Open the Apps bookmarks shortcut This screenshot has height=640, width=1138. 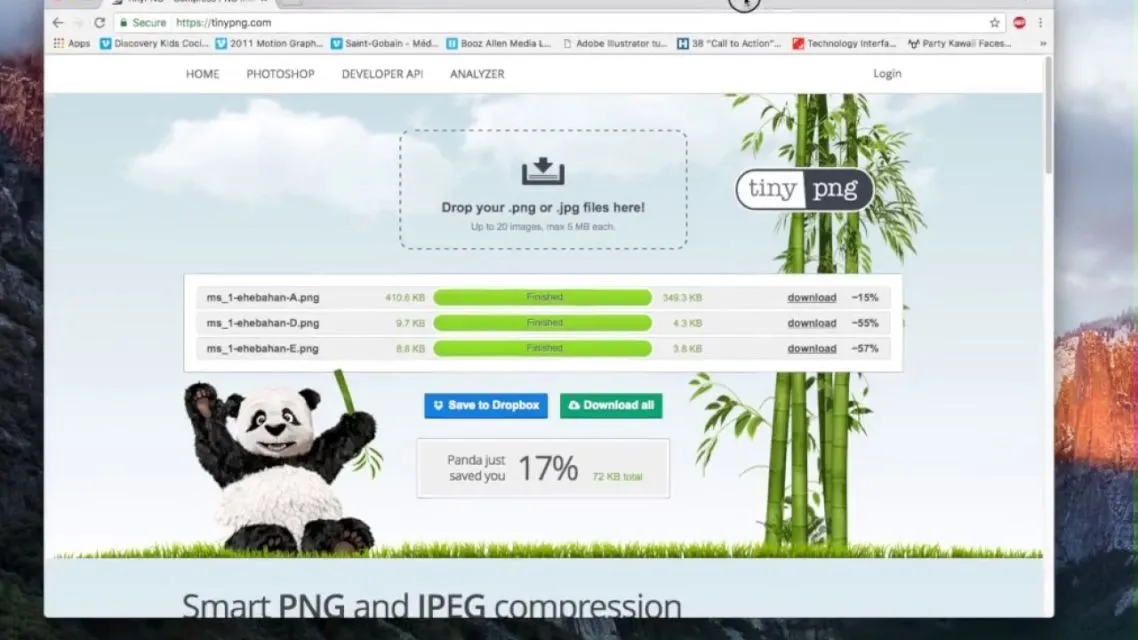[x=71, y=44]
